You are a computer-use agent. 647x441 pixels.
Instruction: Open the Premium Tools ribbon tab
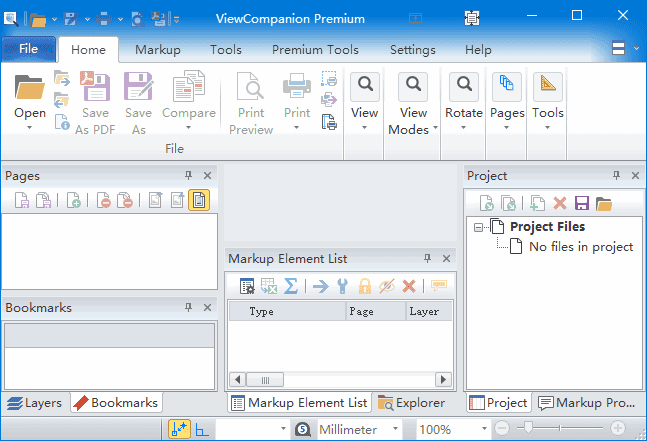coord(315,49)
